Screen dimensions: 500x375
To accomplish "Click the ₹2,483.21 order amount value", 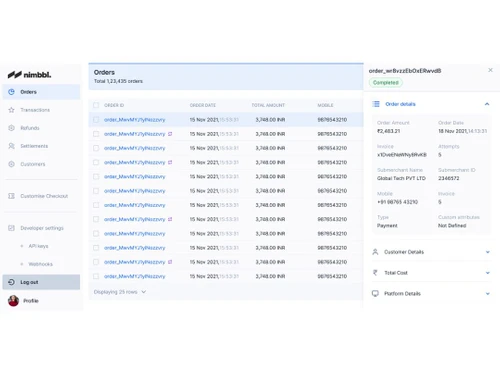I will (388, 131).
